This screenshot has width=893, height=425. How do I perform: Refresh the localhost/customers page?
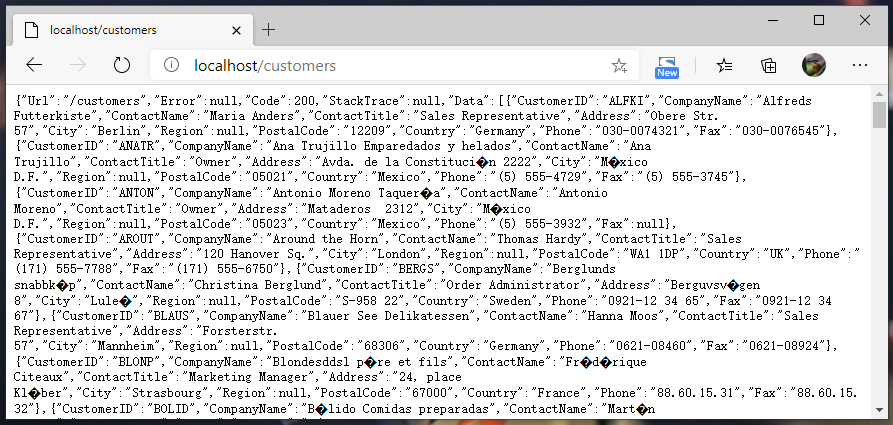[x=122, y=66]
